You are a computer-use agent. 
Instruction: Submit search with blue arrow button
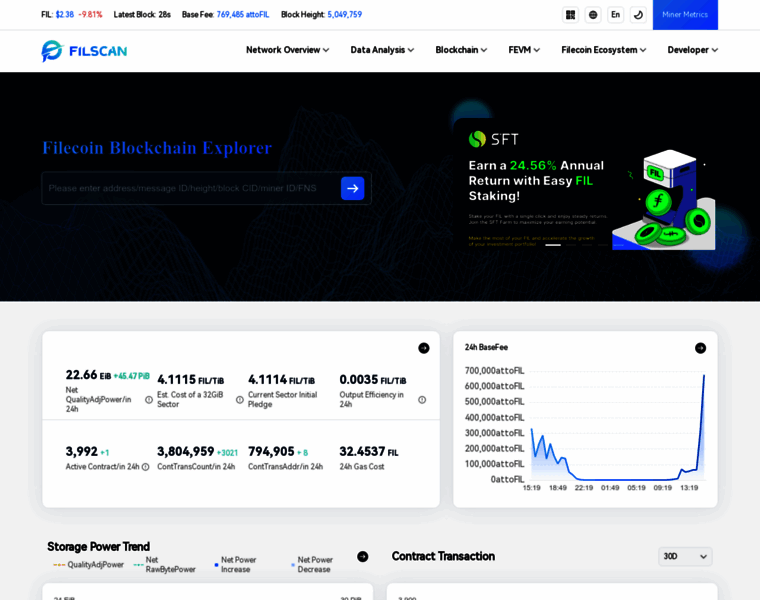(352, 188)
